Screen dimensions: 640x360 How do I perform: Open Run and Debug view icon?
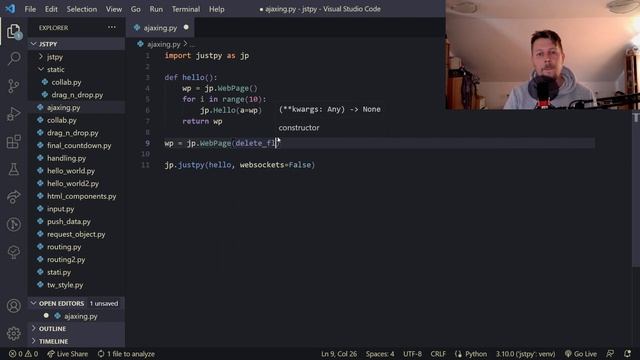pyautogui.click(x=13, y=114)
